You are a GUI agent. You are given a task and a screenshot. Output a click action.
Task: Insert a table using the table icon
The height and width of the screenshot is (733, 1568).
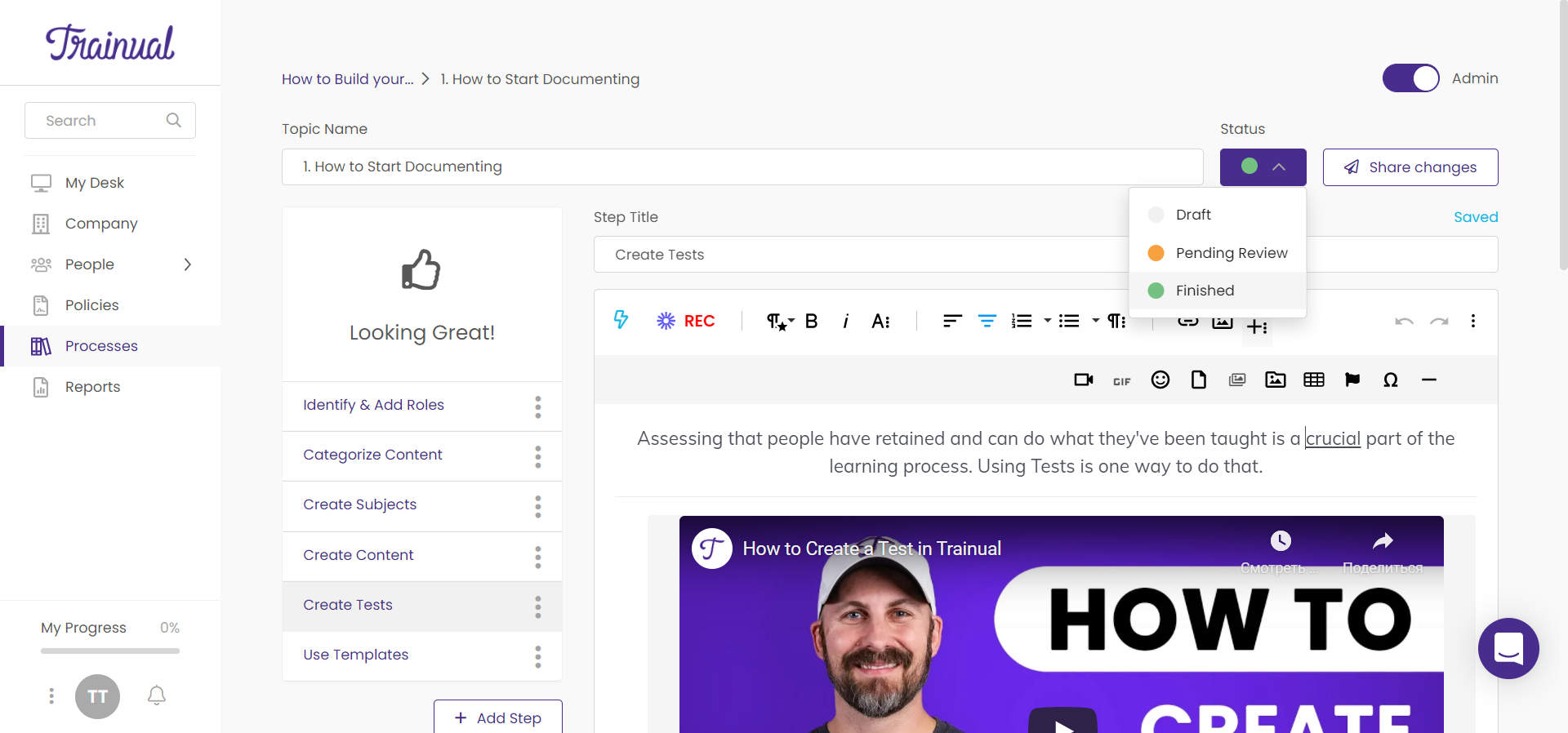click(x=1313, y=380)
